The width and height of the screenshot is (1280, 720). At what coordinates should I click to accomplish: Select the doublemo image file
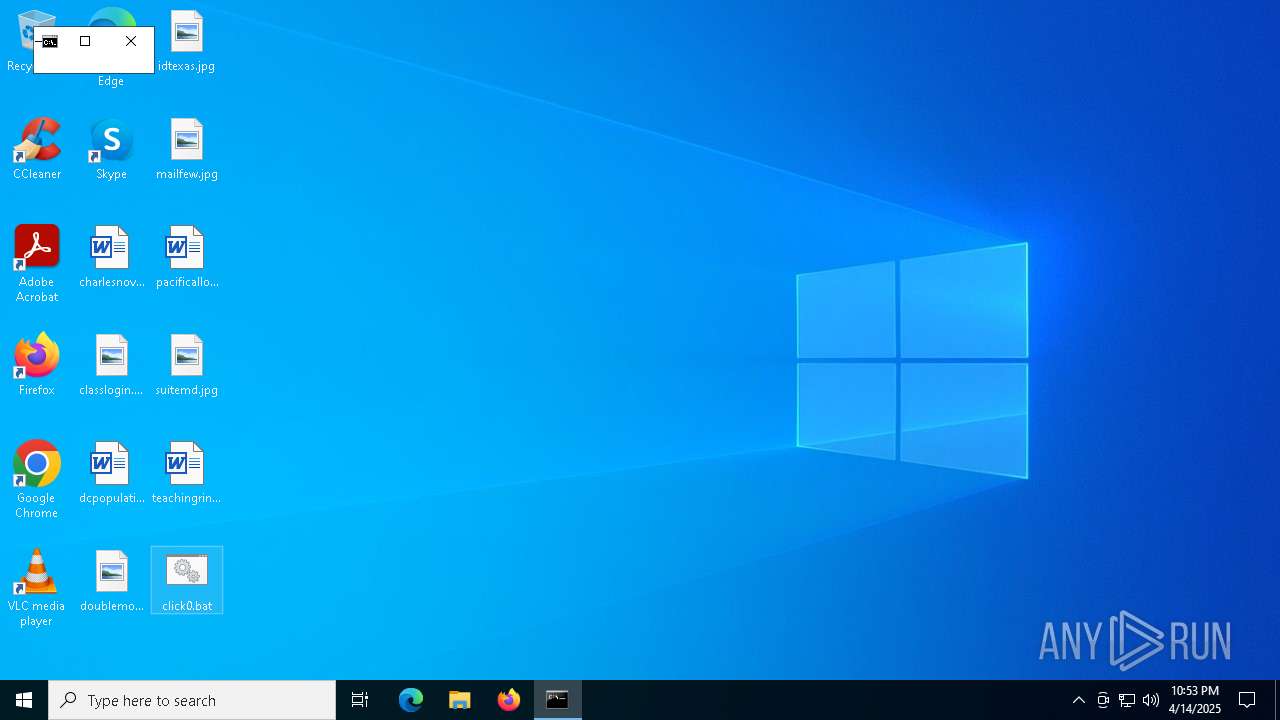pos(111,582)
